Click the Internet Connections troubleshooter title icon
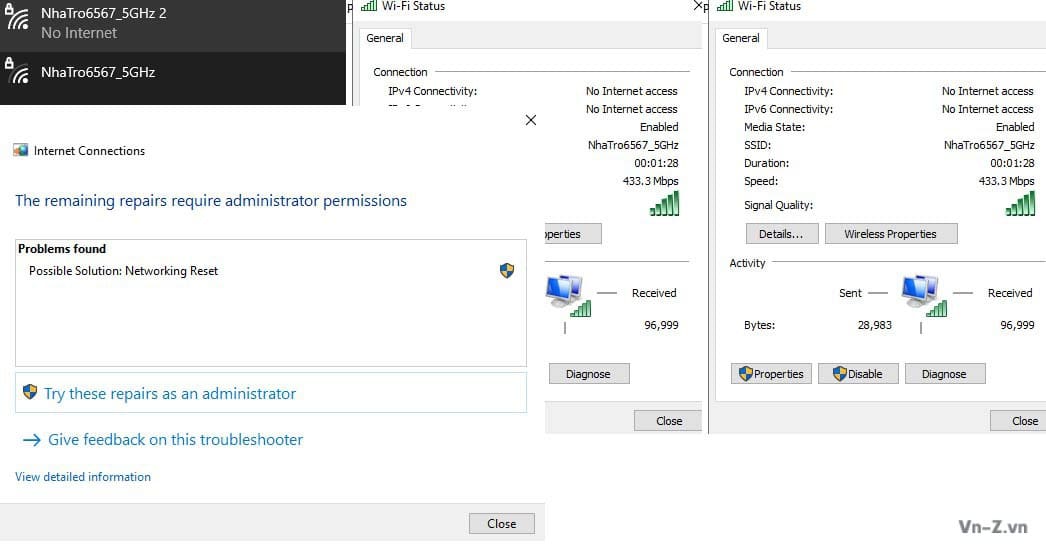The image size is (1046, 549). click(x=21, y=151)
